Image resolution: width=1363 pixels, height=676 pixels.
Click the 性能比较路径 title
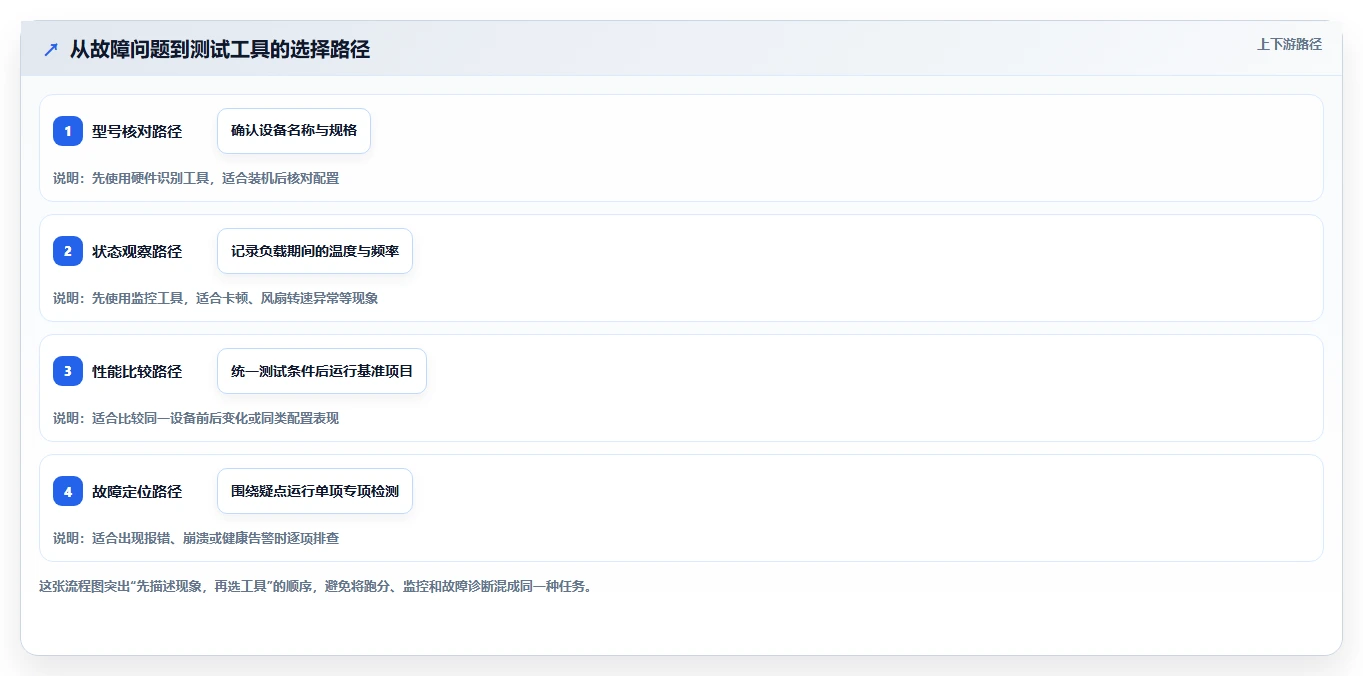pyautogui.click(x=137, y=371)
